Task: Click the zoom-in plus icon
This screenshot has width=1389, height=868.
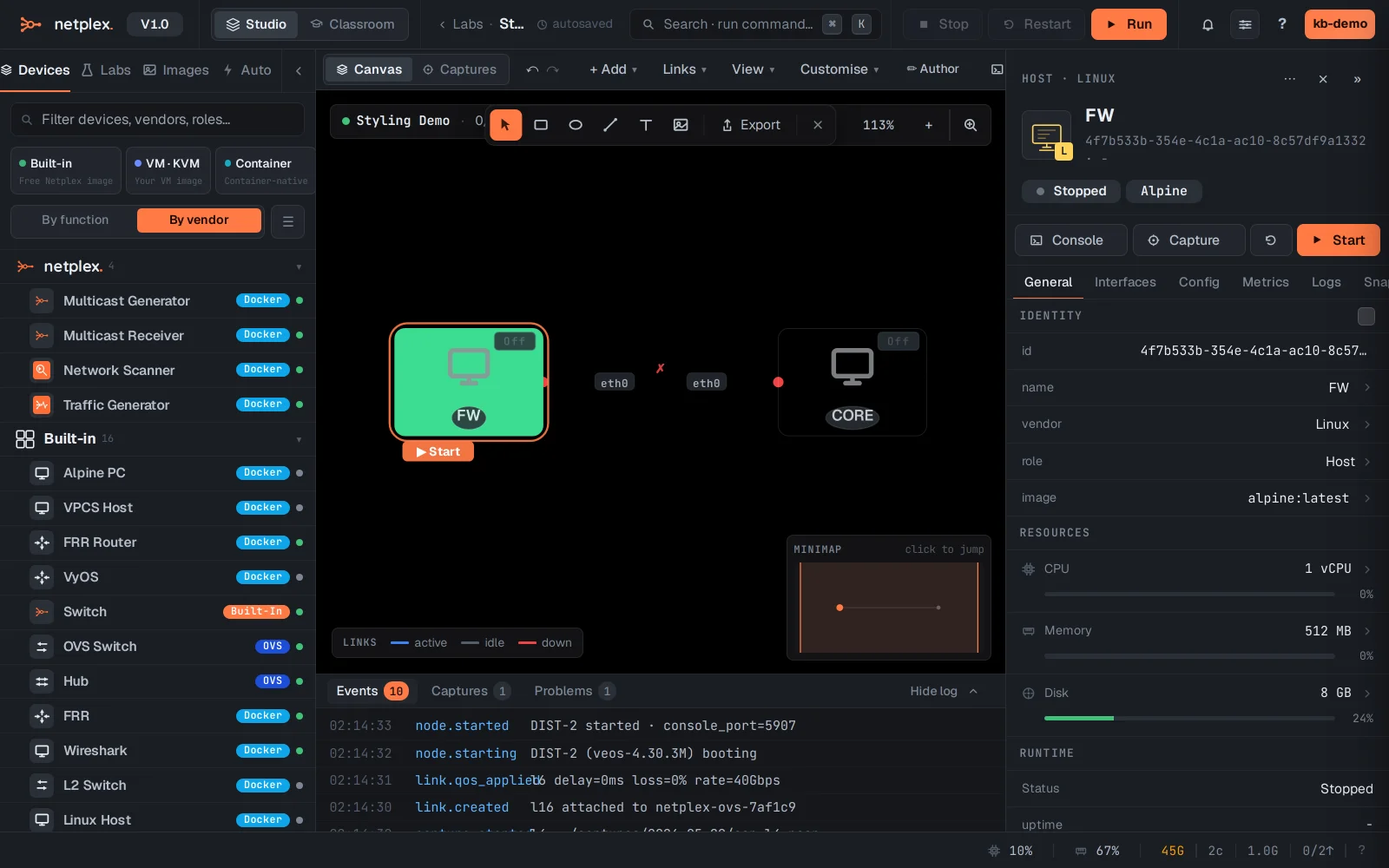Action: (x=929, y=125)
